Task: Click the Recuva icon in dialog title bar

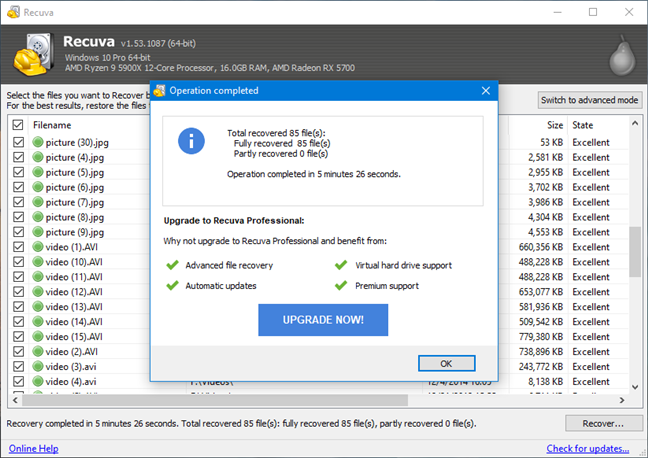Action: (159, 90)
